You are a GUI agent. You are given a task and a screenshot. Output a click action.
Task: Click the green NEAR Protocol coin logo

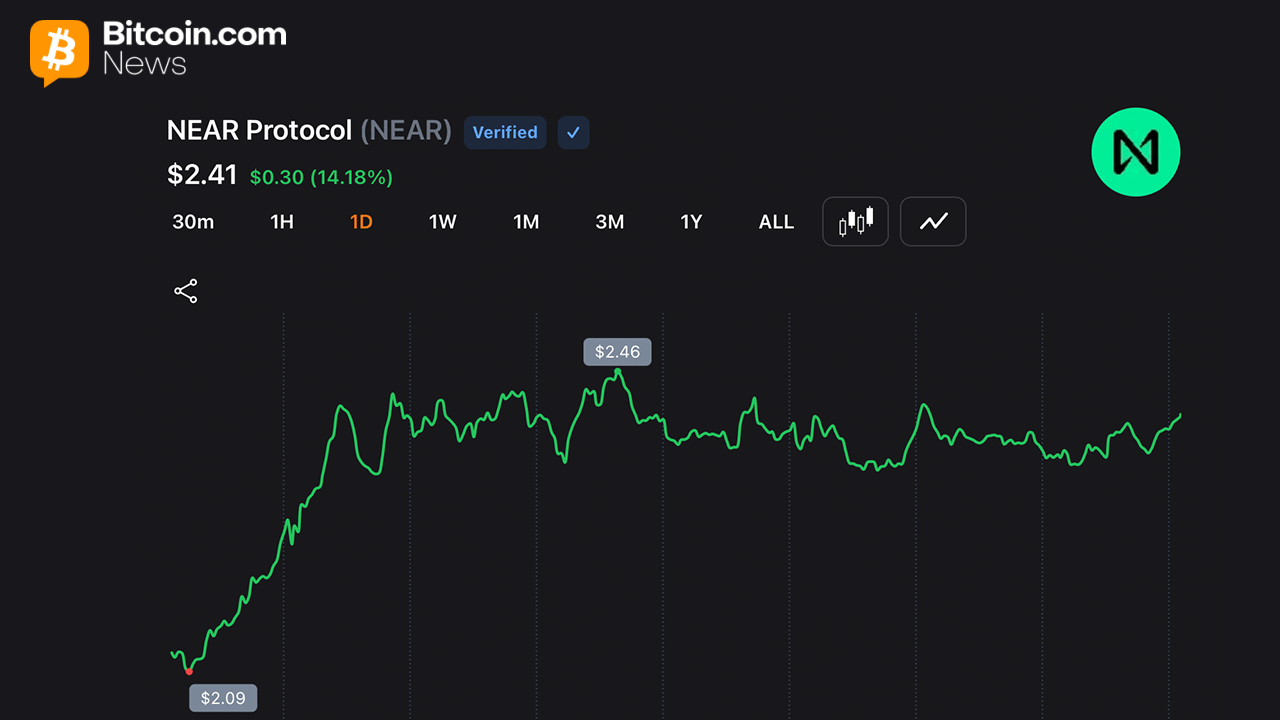1136,152
